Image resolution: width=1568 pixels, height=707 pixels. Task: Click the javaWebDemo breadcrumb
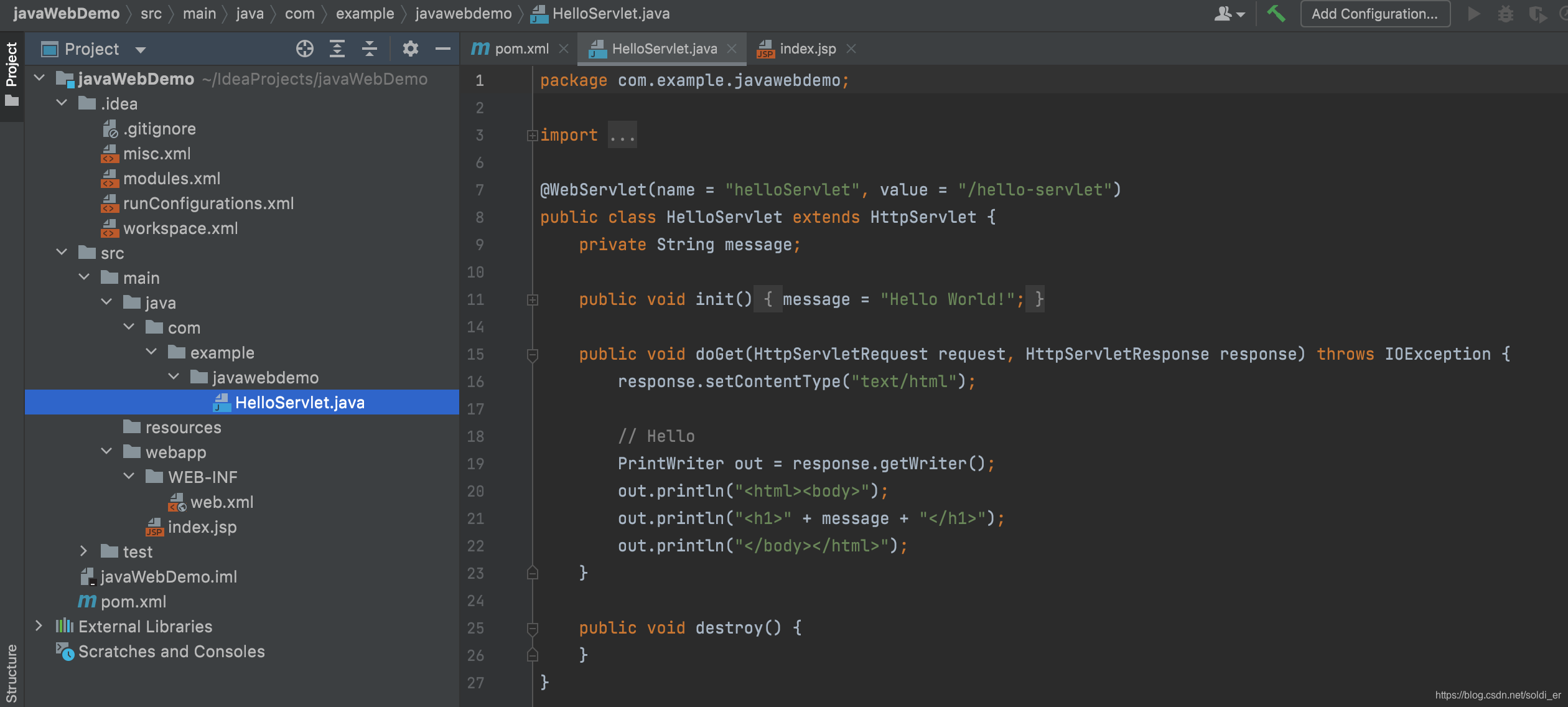(66, 14)
